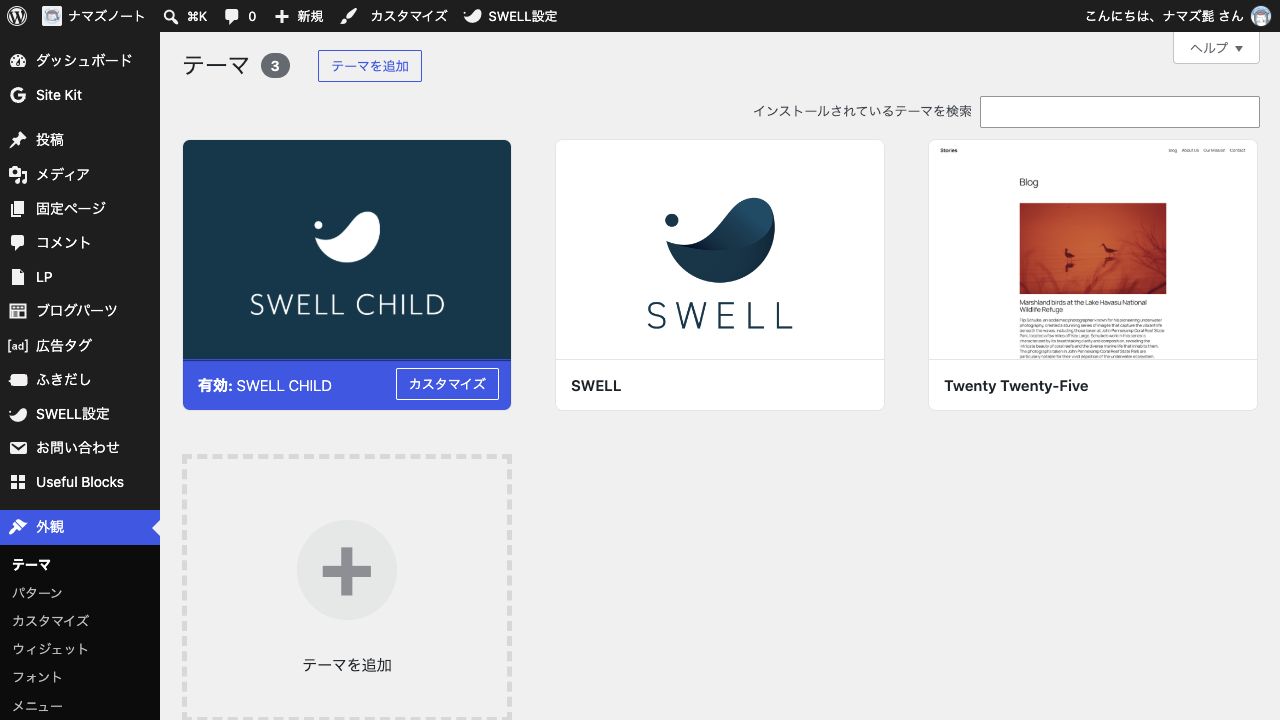
Task: Open the ブログパーツ label in the sidebar
Action: pyautogui.click(x=77, y=311)
